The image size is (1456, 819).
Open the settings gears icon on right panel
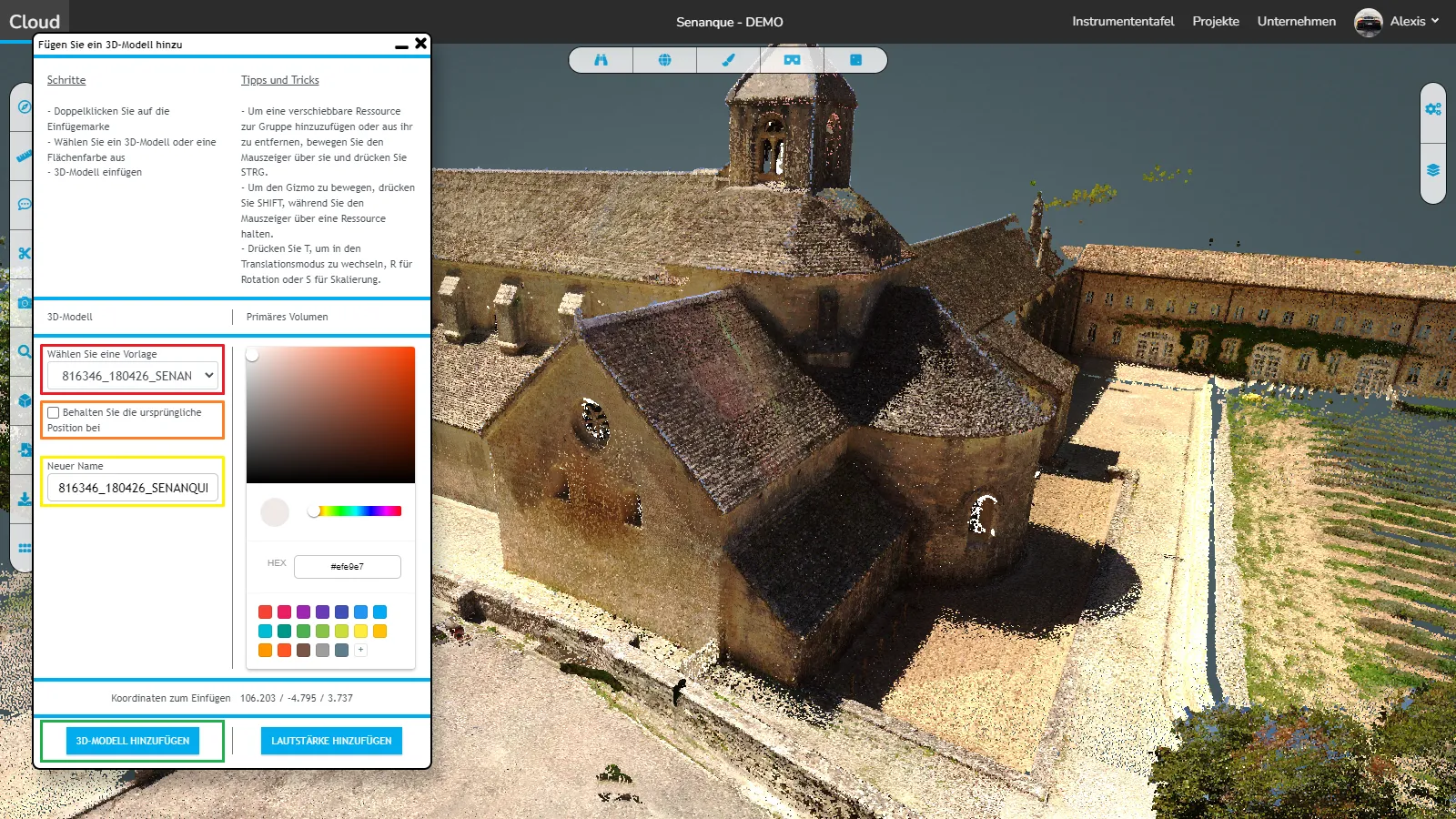click(1433, 109)
